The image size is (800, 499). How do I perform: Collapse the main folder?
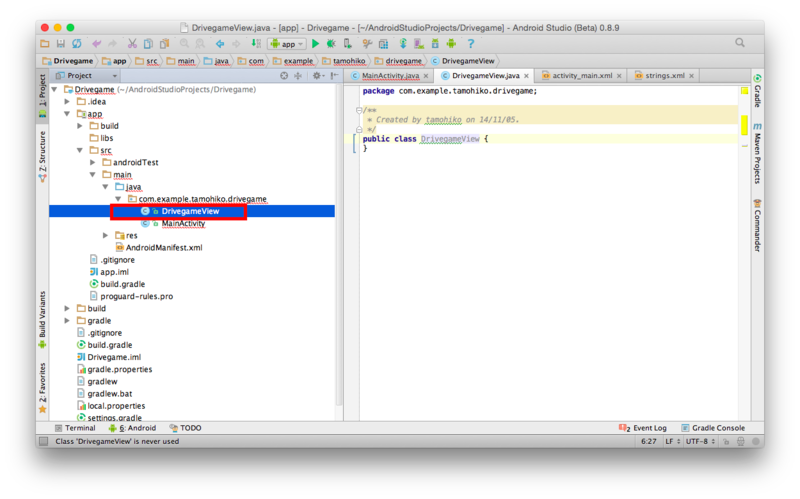[92, 174]
